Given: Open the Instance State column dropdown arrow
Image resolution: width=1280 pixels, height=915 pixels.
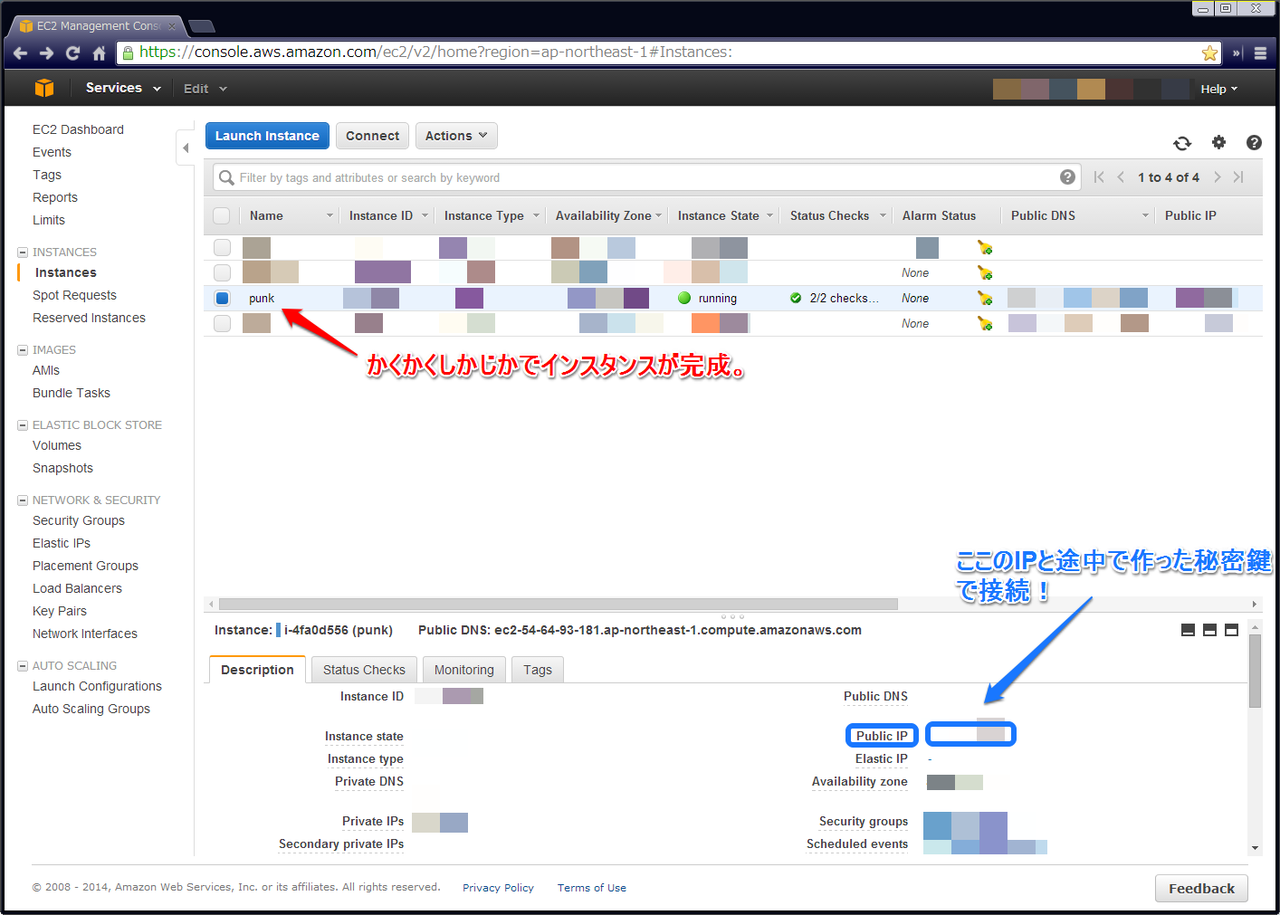Looking at the screenshot, I should pos(771,216).
